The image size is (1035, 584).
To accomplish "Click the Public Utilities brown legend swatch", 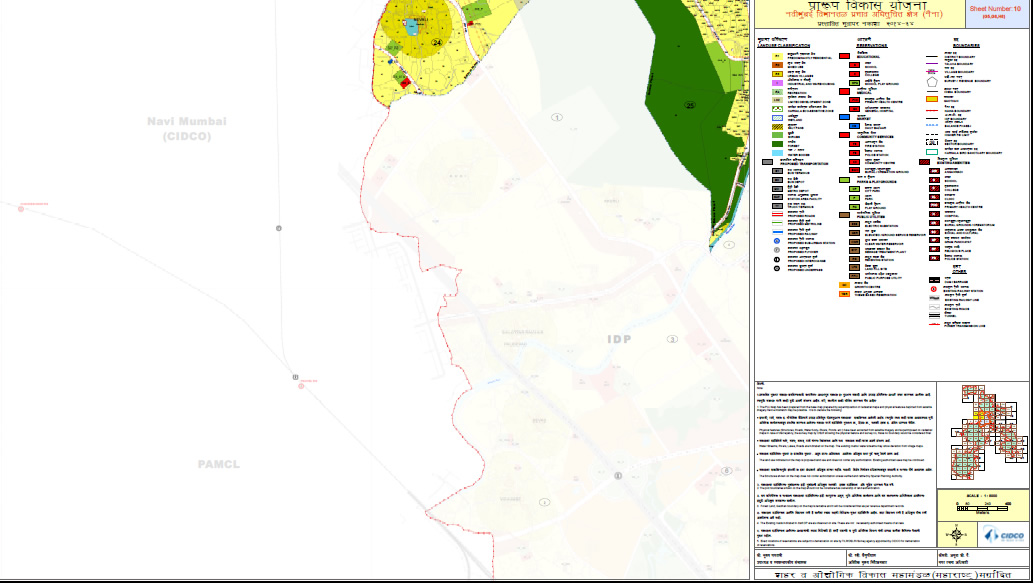I will [x=844, y=215].
